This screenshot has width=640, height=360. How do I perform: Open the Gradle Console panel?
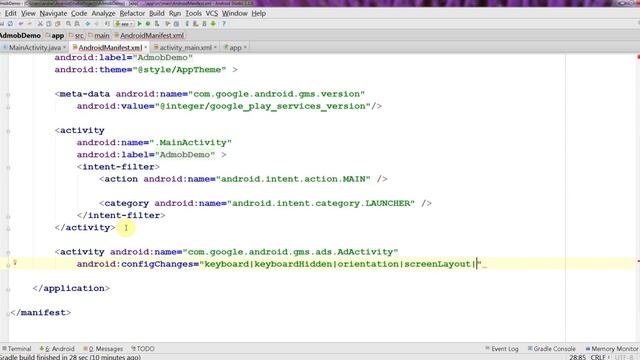551,349
